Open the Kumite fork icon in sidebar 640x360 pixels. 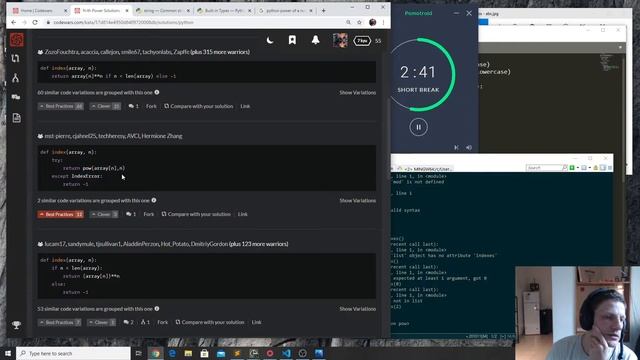click(16, 78)
